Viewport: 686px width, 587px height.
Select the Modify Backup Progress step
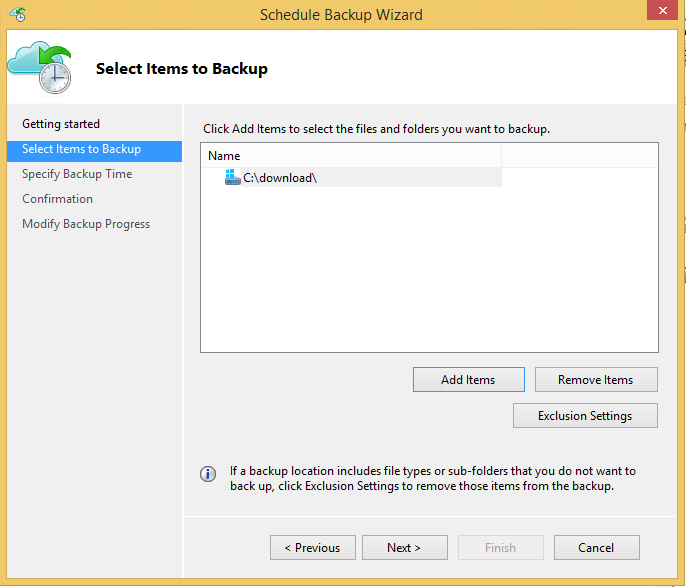[x=86, y=224]
